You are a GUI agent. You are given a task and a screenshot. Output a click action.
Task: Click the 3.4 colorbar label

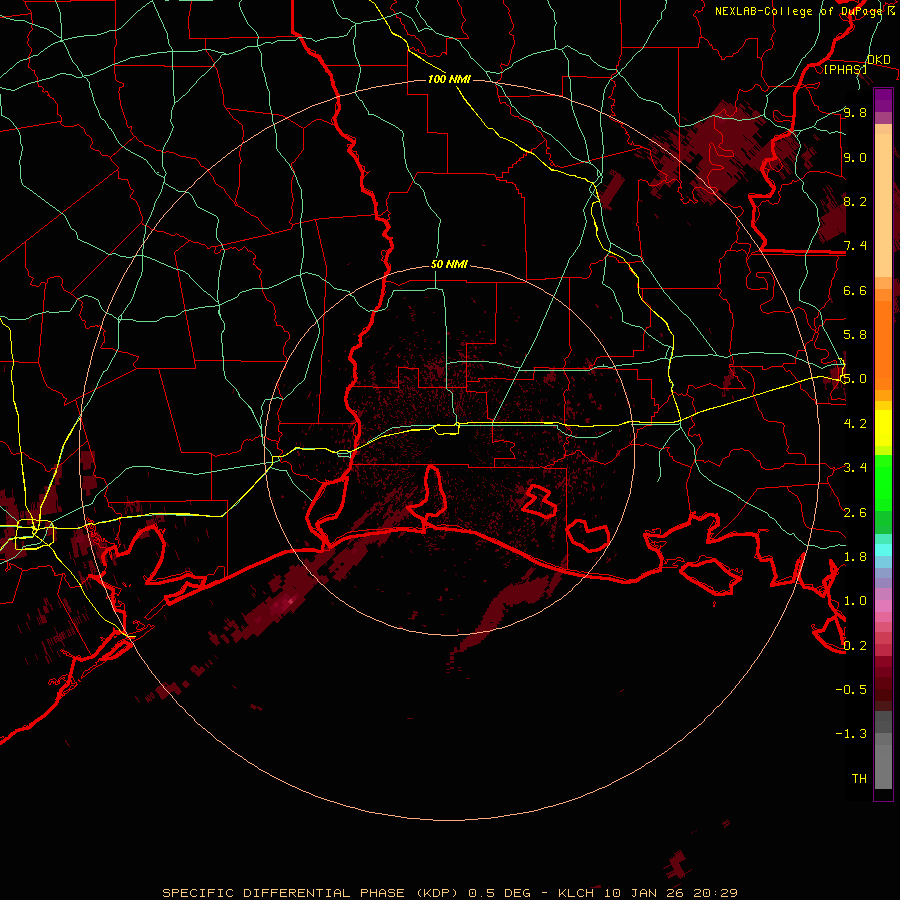pos(855,468)
